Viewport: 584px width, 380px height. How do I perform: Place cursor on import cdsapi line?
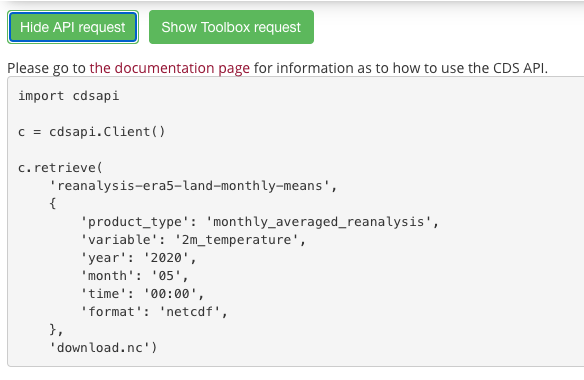pyautogui.click(x=69, y=96)
